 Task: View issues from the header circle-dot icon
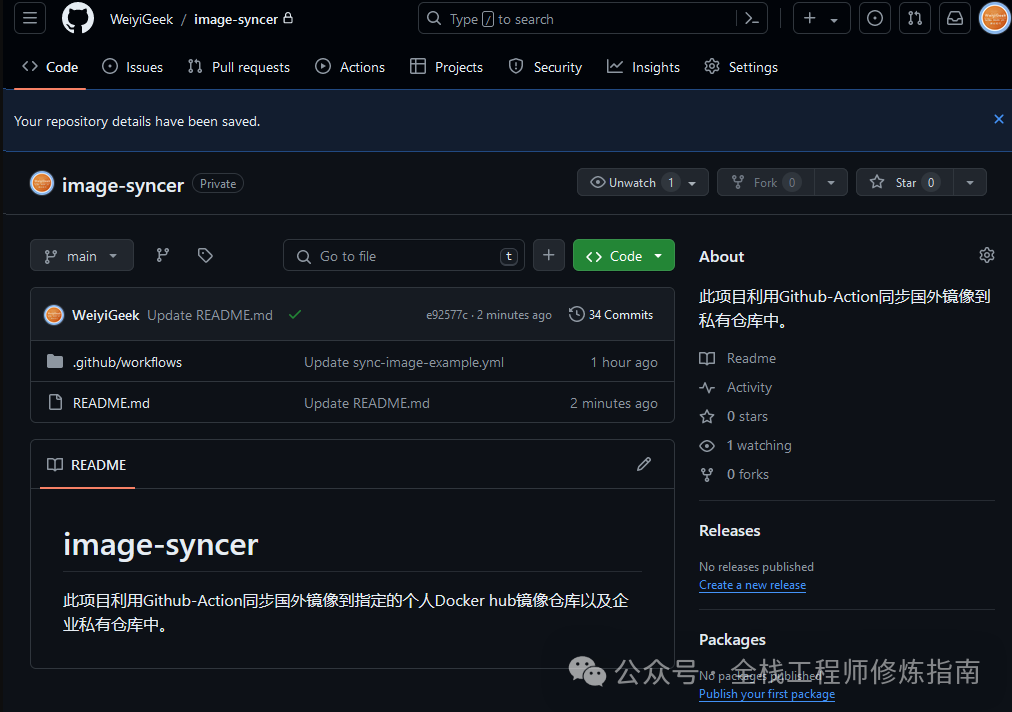[875, 19]
